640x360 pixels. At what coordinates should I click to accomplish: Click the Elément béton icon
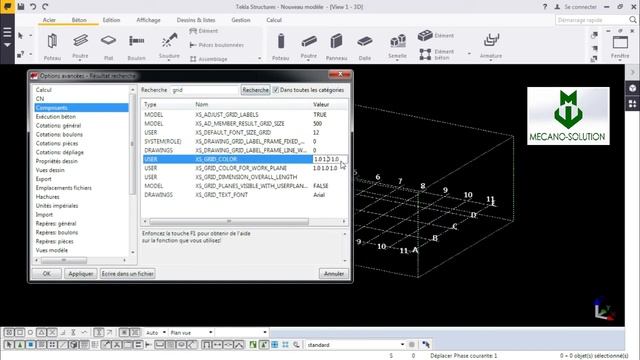point(425,54)
